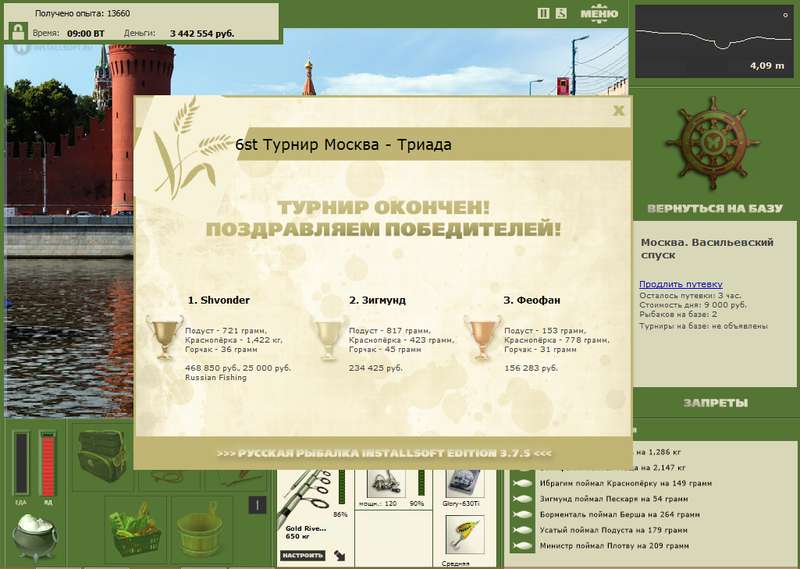Click ВЕРНУТЬСЯ НА БАЗУ button
Viewport: 800px width, 569px height.
click(x=715, y=208)
